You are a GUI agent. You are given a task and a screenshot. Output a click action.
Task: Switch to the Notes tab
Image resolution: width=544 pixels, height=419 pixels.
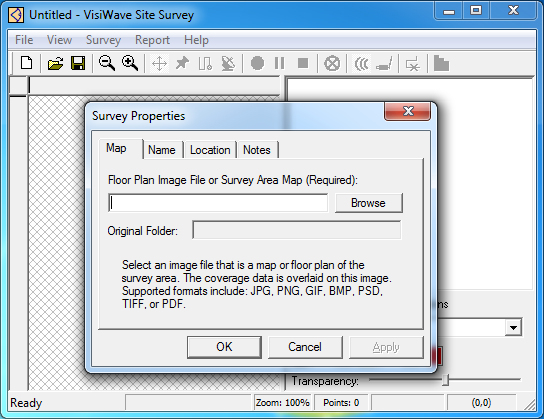click(257, 150)
